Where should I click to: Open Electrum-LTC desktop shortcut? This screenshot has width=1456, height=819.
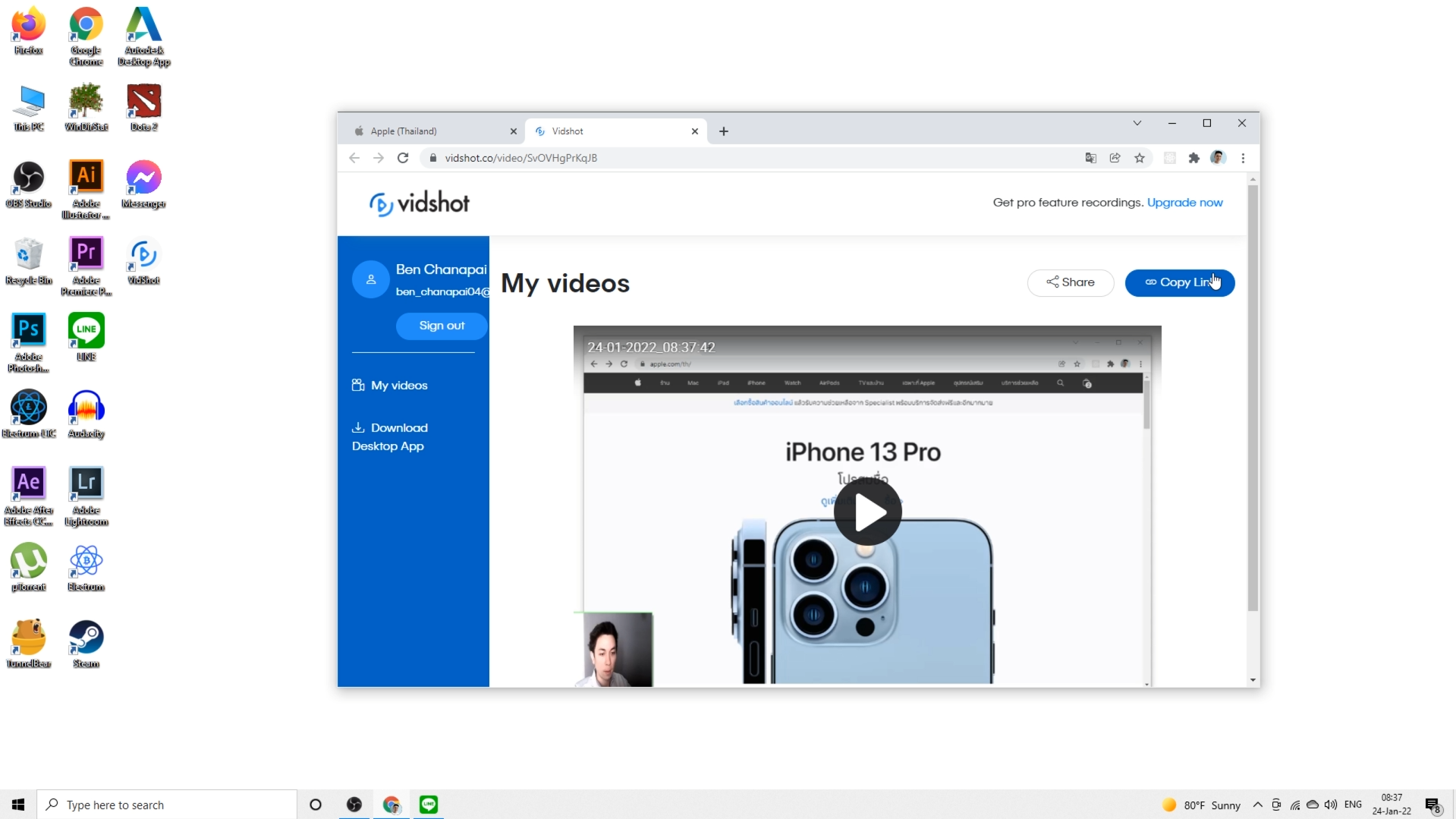pyautogui.click(x=29, y=414)
